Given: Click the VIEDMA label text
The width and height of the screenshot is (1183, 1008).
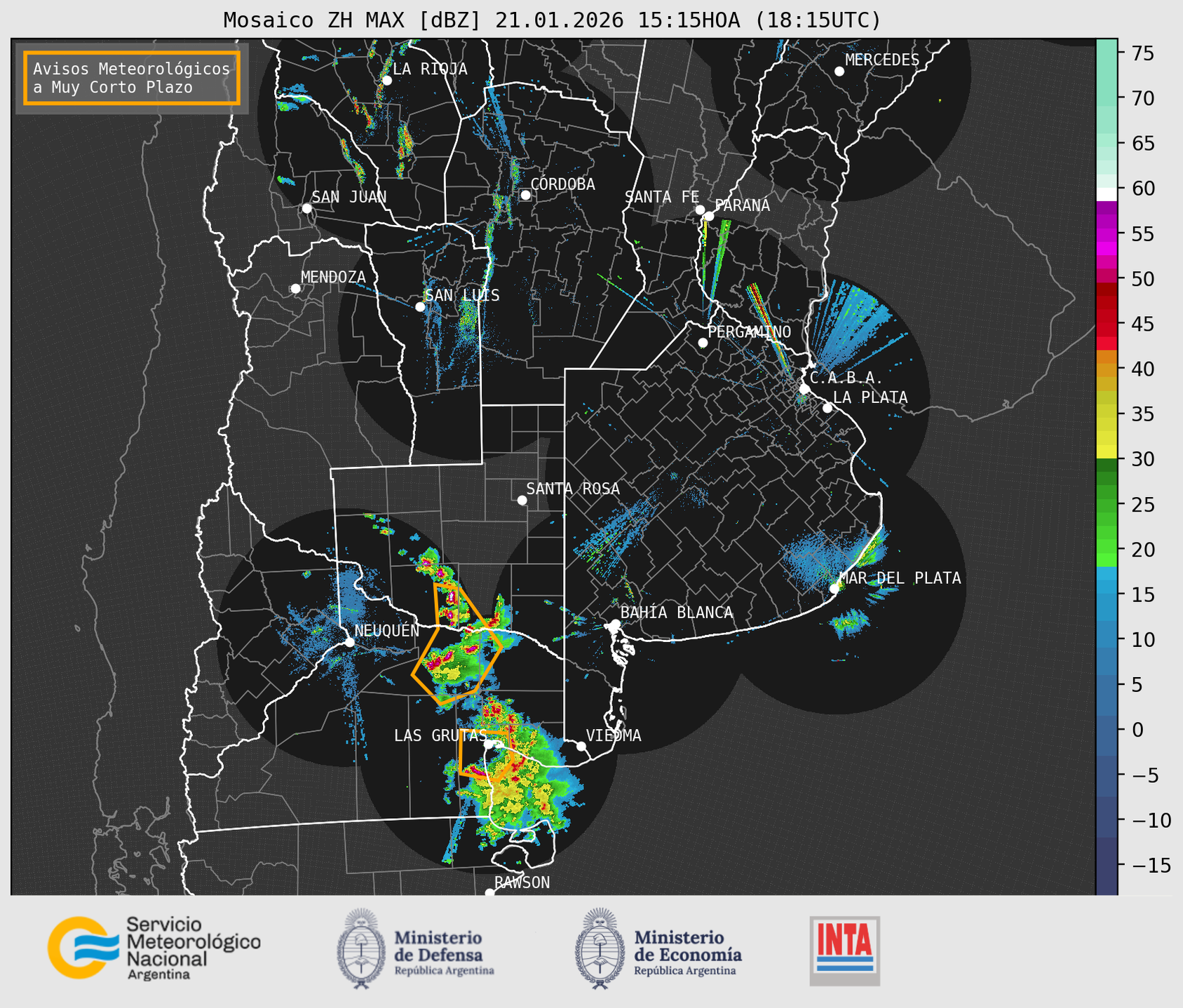Looking at the screenshot, I should 614,735.
